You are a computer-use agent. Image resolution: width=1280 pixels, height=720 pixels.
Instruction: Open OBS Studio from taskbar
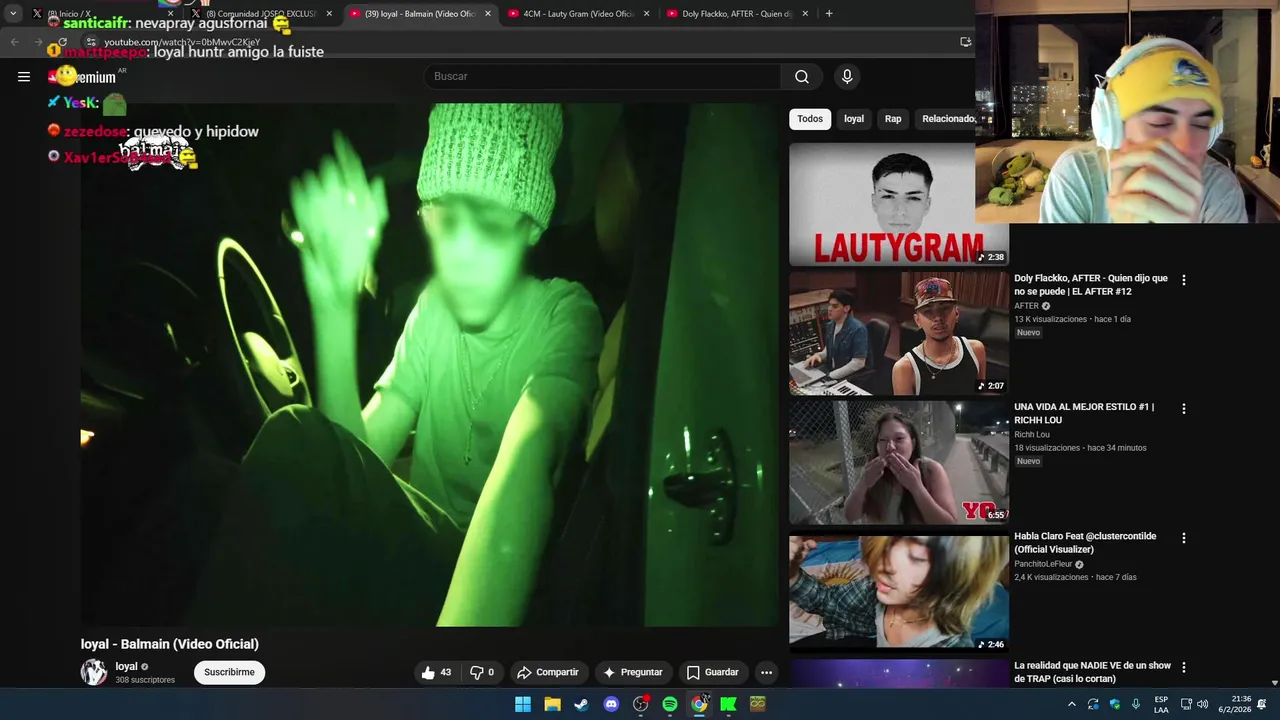click(x=640, y=704)
